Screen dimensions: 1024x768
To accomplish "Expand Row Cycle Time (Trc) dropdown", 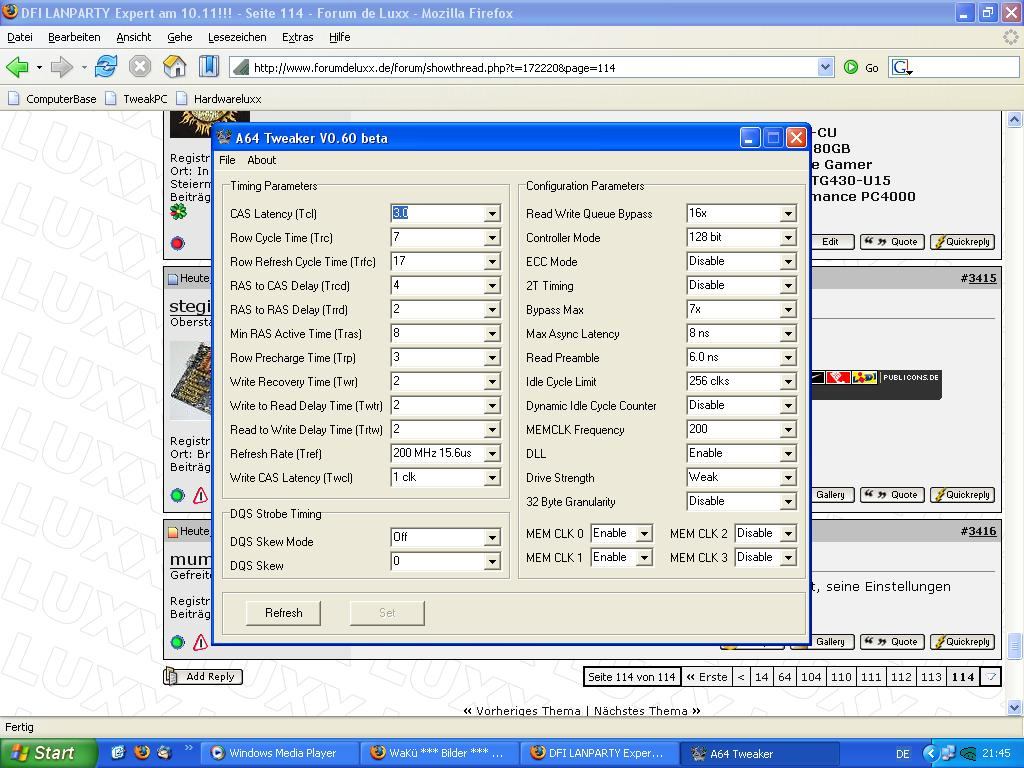I will click(492, 238).
